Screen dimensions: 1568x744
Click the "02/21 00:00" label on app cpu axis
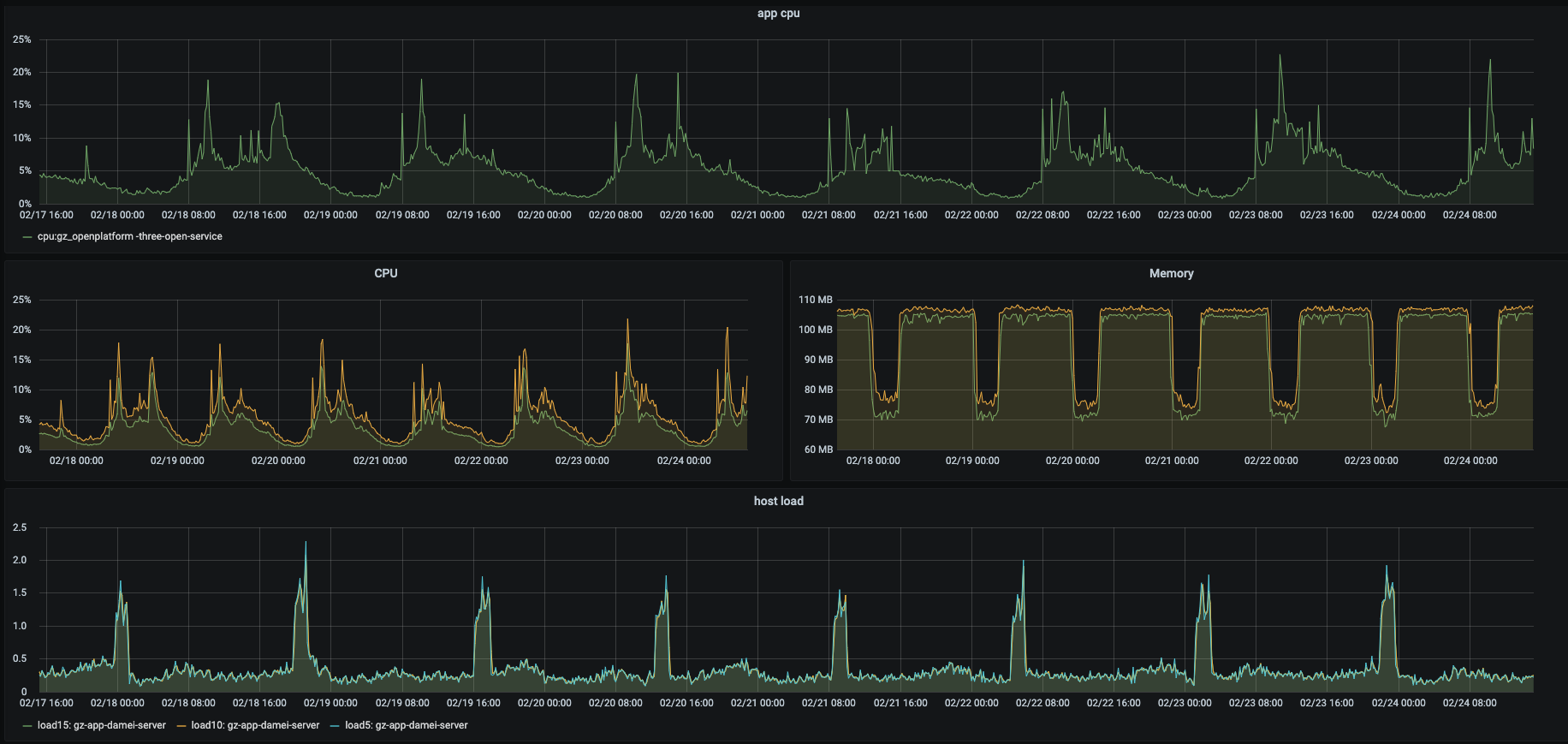(757, 215)
